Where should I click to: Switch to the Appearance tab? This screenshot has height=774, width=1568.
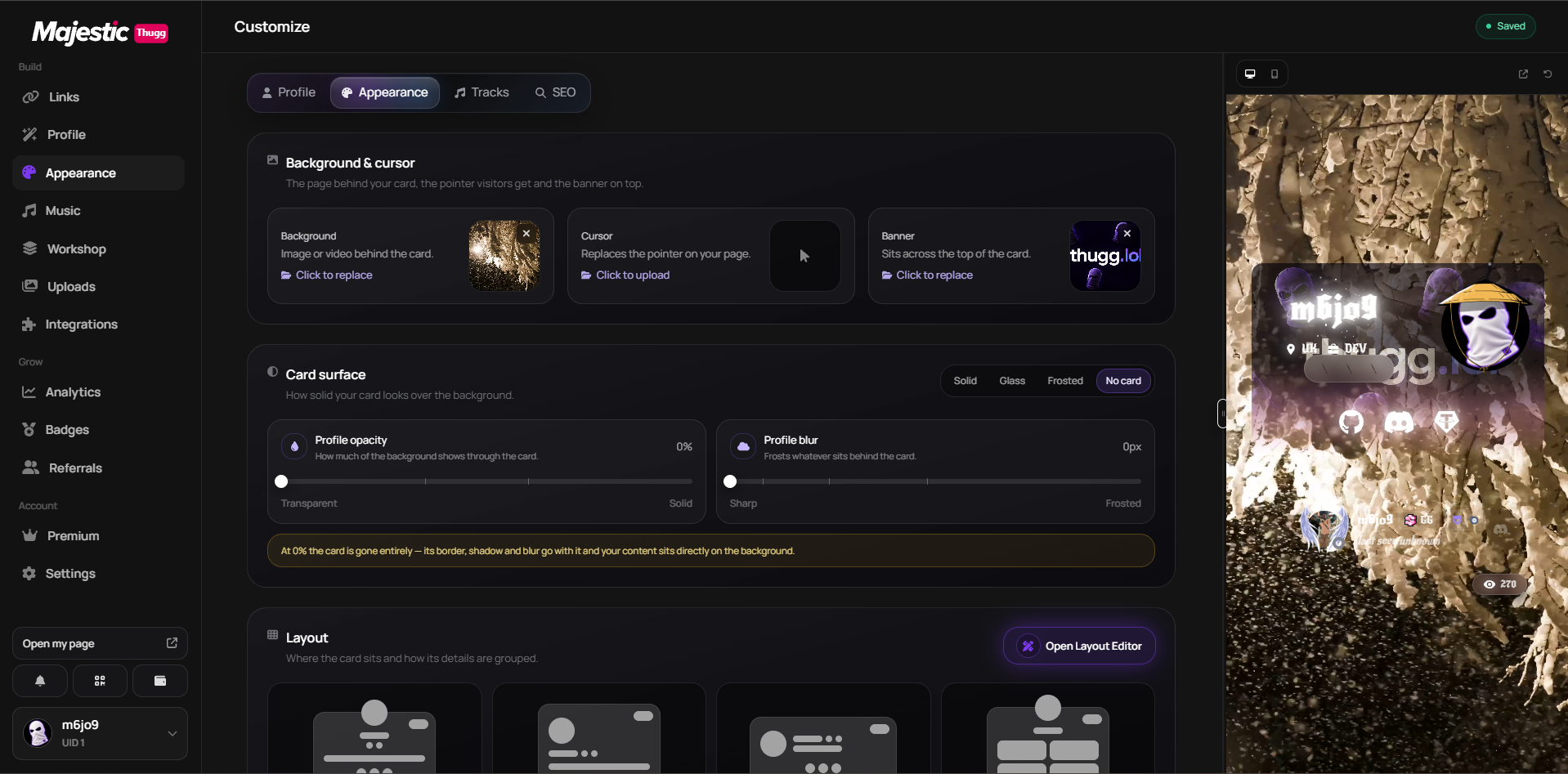click(385, 92)
